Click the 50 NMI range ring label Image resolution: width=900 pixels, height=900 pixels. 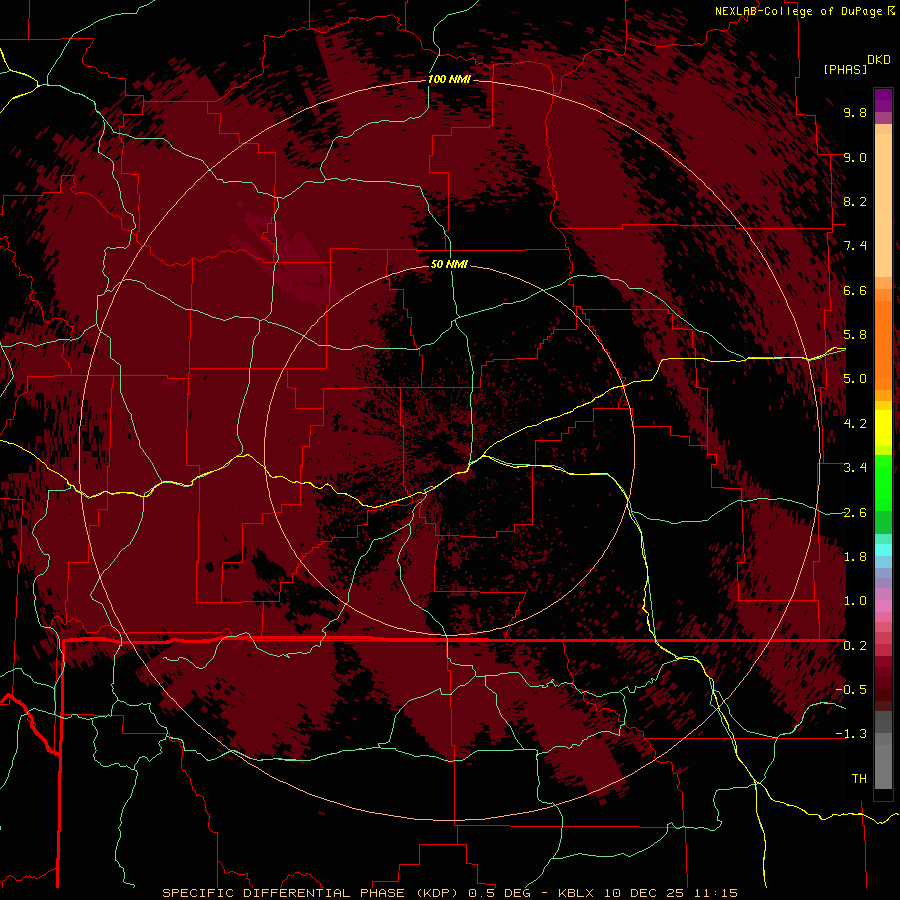449,264
